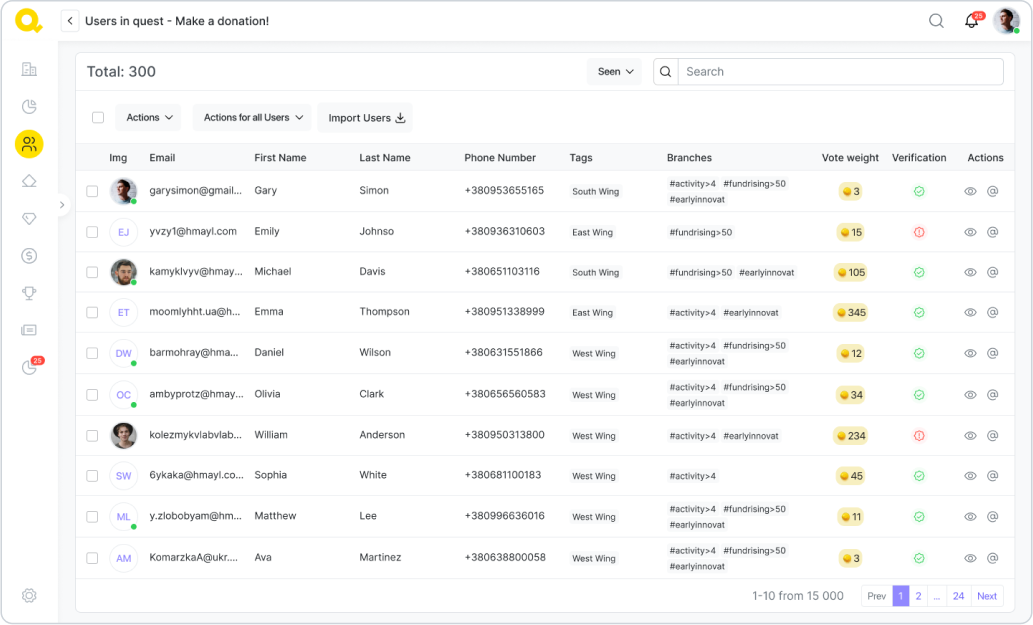The image size is (1033, 625).
Task: Click the top bar search magnifier
Action: click(x=936, y=21)
